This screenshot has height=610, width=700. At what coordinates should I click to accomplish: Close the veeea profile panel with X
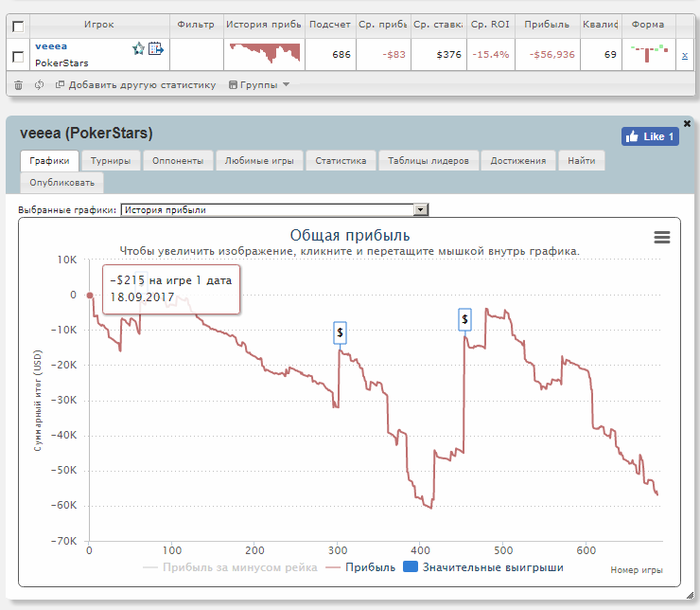pyautogui.click(x=687, y=123)
